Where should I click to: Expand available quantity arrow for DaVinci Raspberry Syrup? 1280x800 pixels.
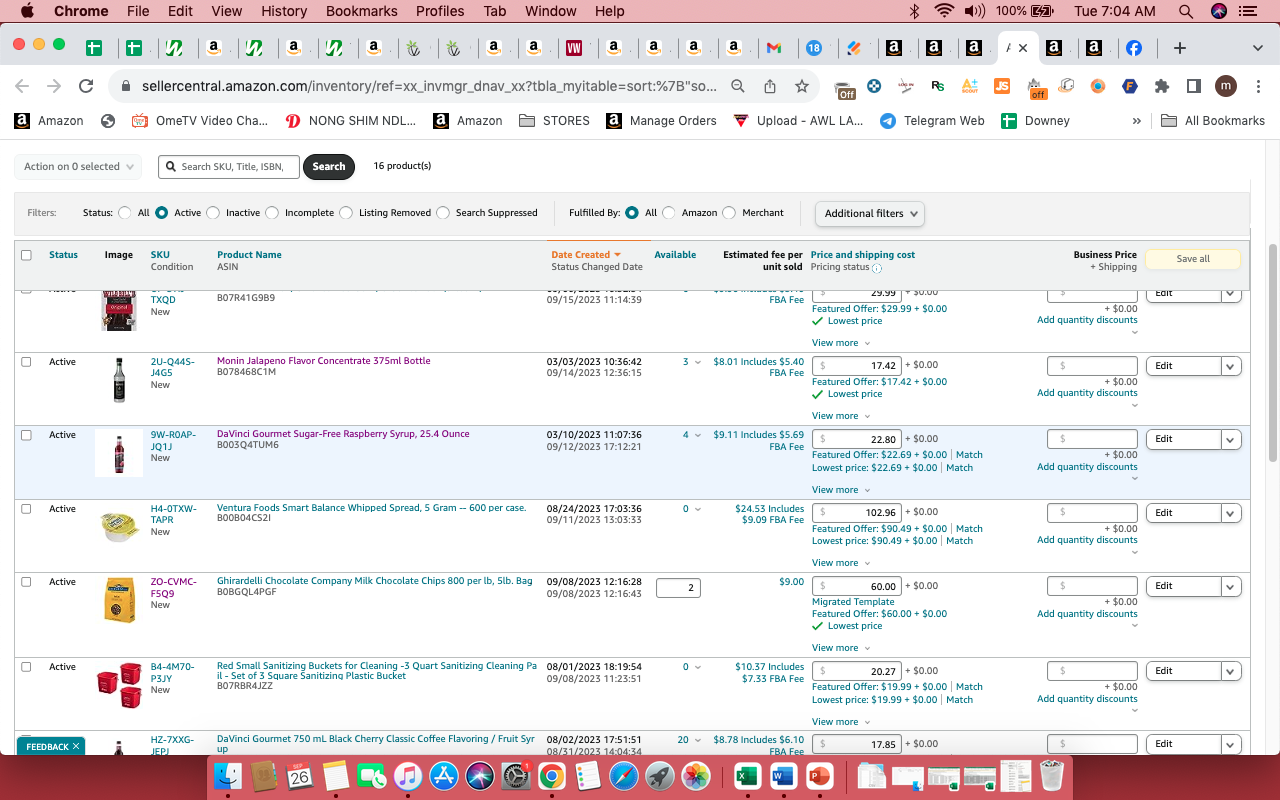698,436
